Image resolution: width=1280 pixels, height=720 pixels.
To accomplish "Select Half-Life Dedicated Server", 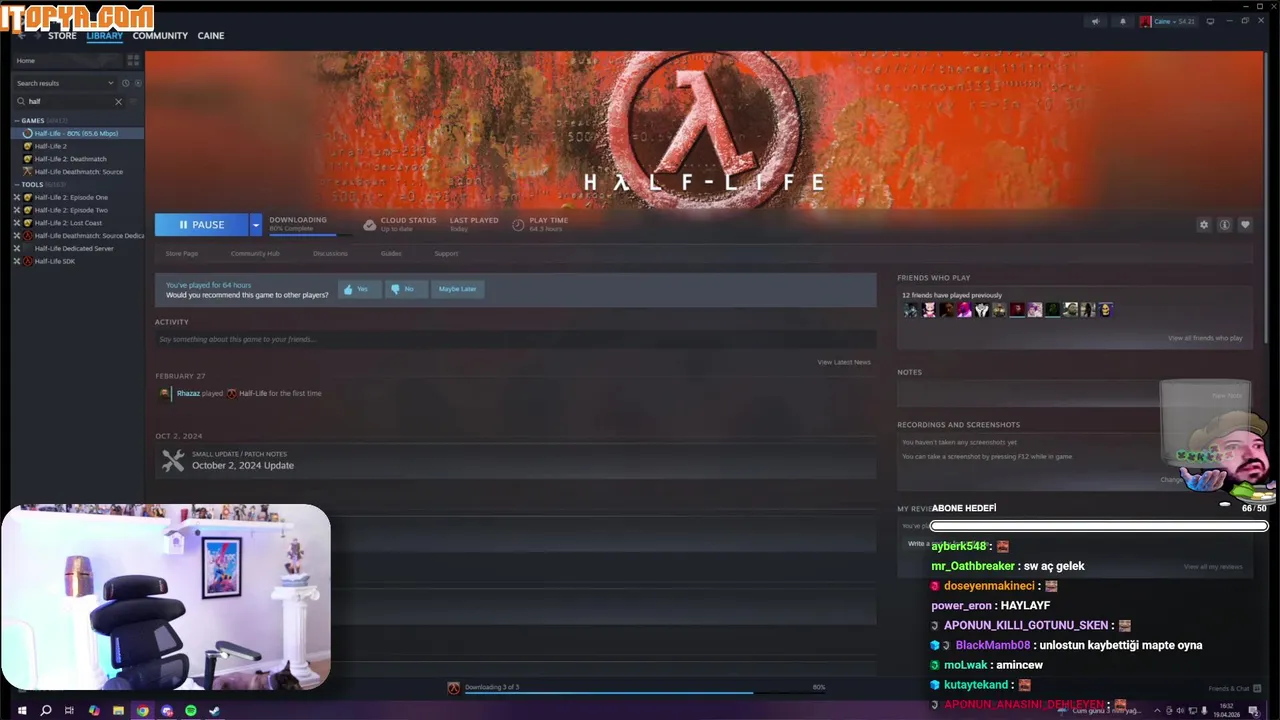I will tap(74, 248).
